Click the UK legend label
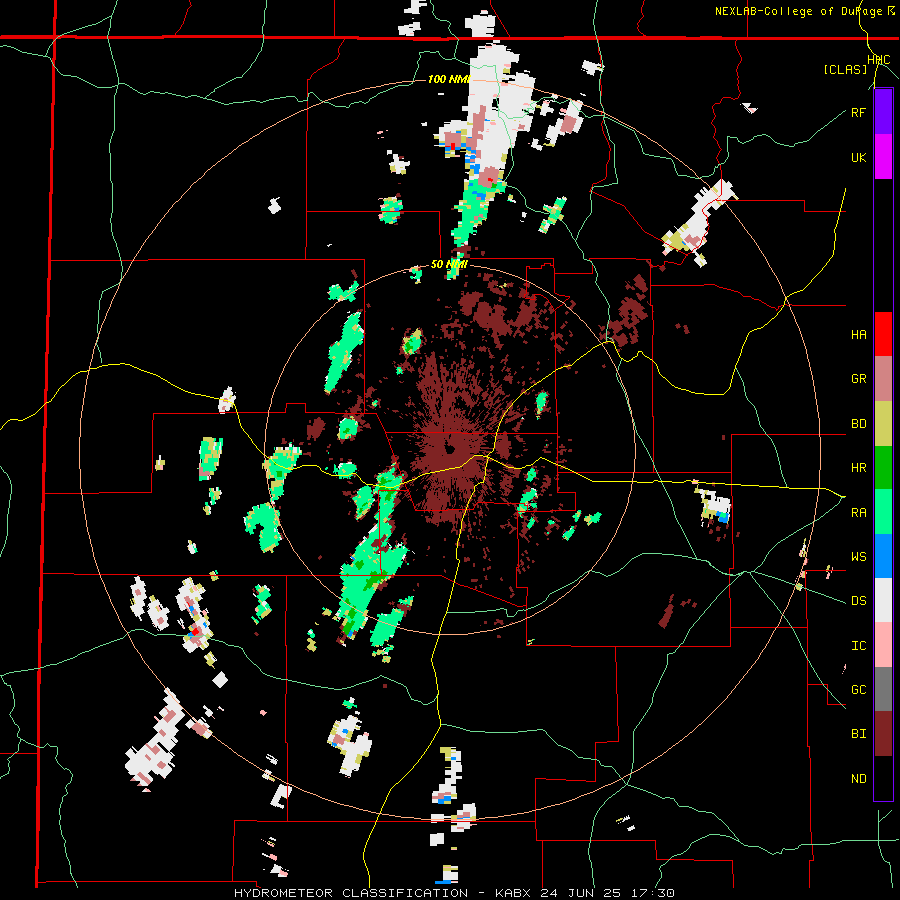 pyautogui.click(x=858, y=157)
